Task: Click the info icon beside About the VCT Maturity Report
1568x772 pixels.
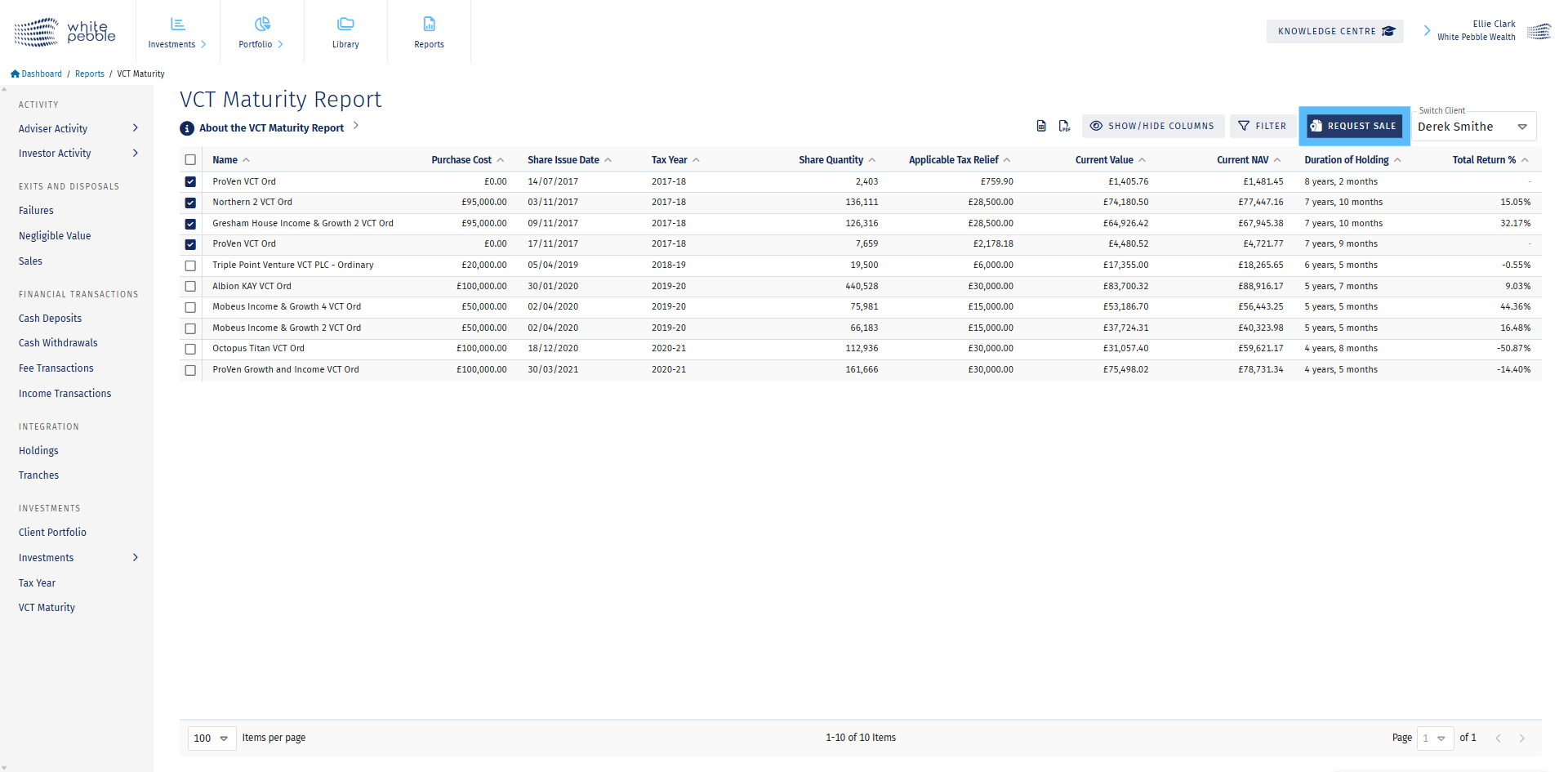Action: point(187,128)
